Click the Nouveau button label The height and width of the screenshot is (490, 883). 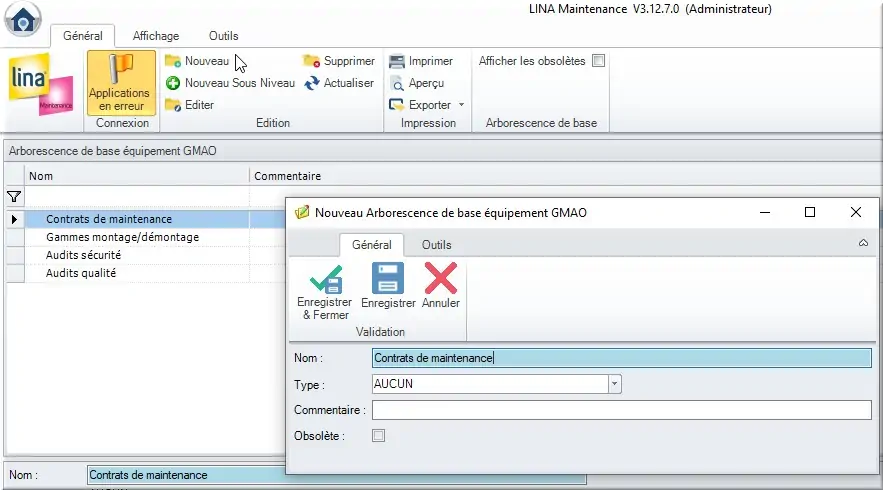coord(207,61)
